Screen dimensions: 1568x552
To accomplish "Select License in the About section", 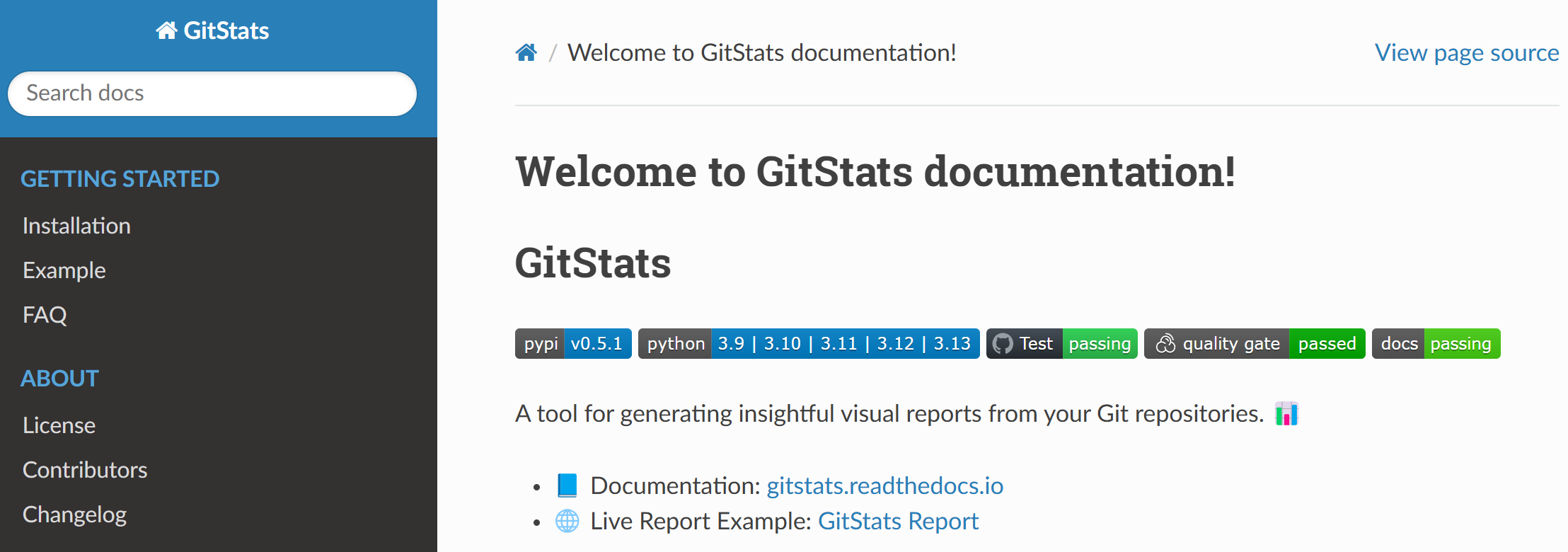I will [59, 425].
